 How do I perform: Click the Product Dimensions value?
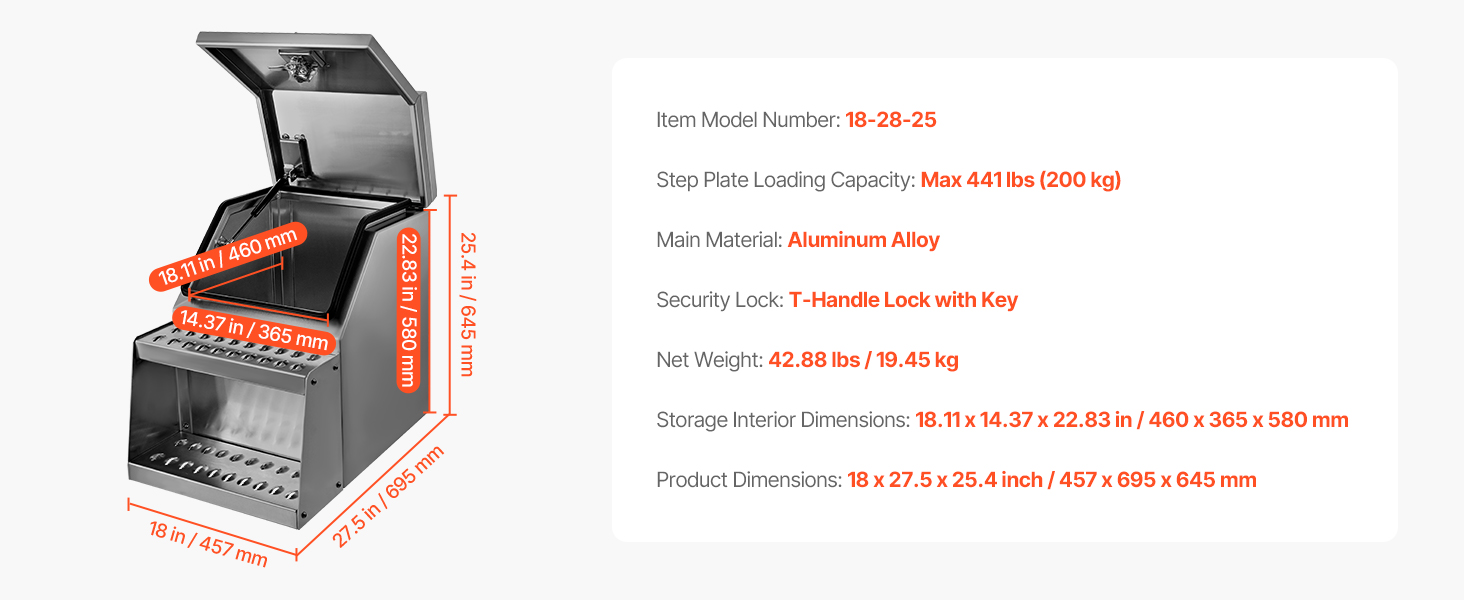tap(1051, 480)
